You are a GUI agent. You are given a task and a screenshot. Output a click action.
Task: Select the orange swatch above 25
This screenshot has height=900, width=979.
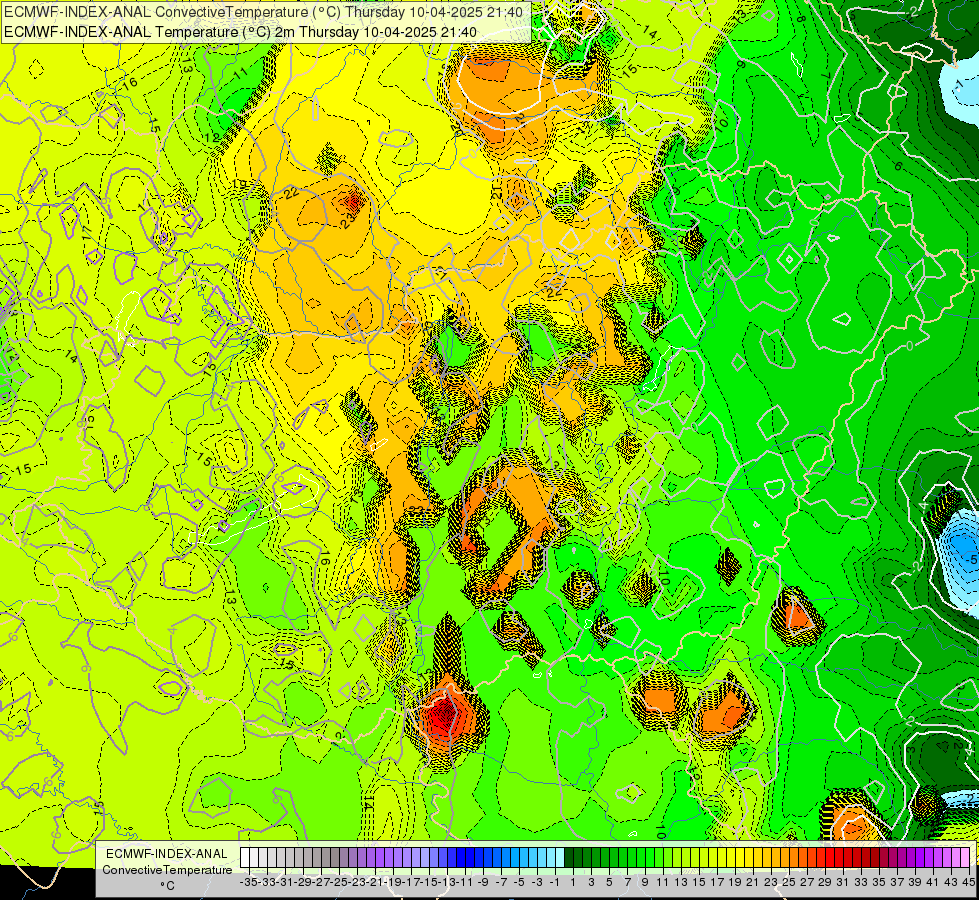(x=784, y=858)
